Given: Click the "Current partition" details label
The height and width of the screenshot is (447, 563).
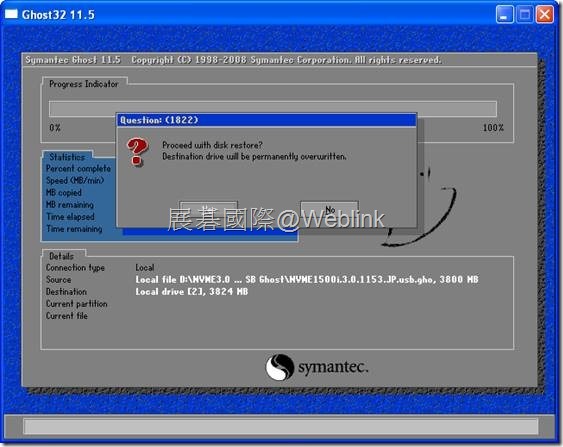Looking at the screenshot, I should [76, 304].
